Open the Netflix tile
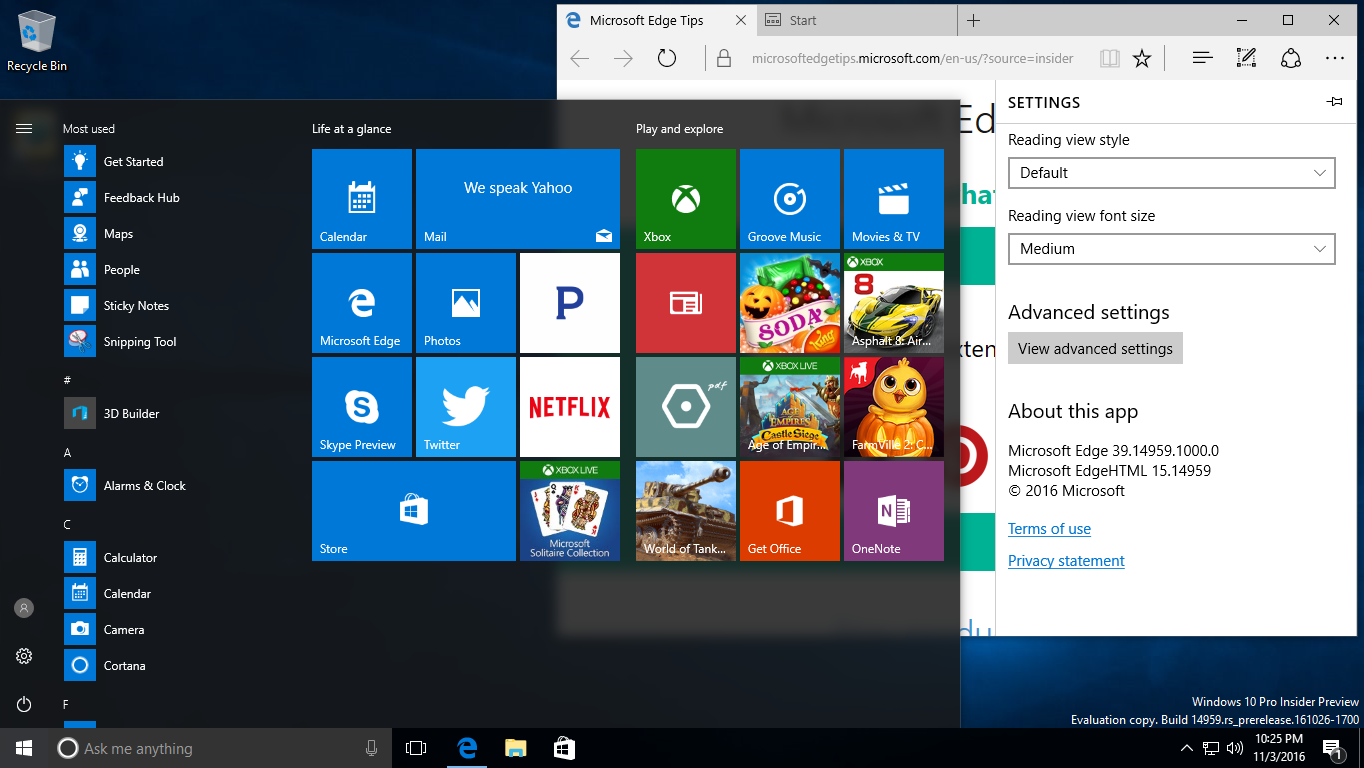Viewport: 1364px width, 768px height. click(x=570, y=407)
